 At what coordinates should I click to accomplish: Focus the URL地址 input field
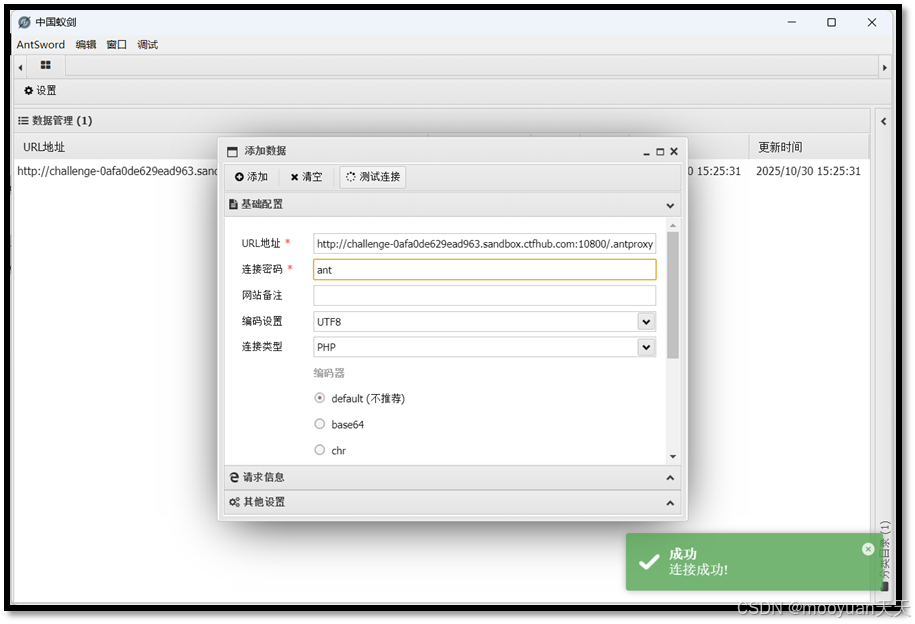tap(484, 244)
